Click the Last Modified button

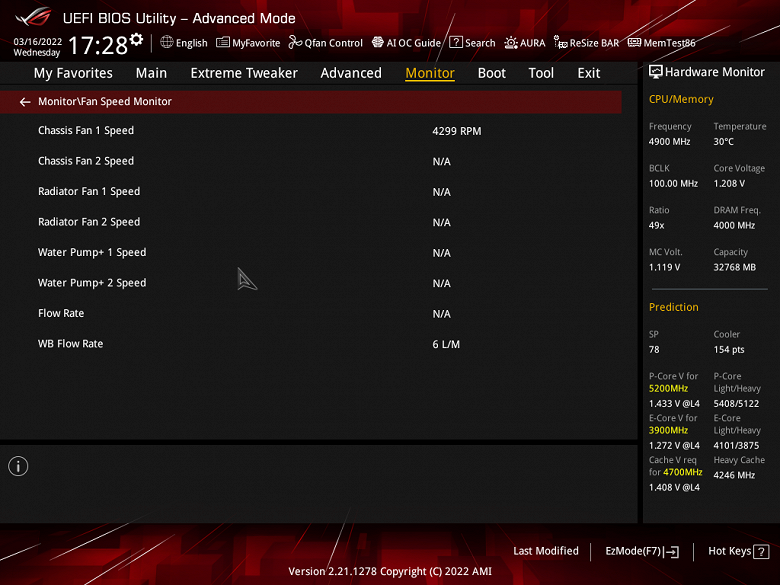click(546, 551)
